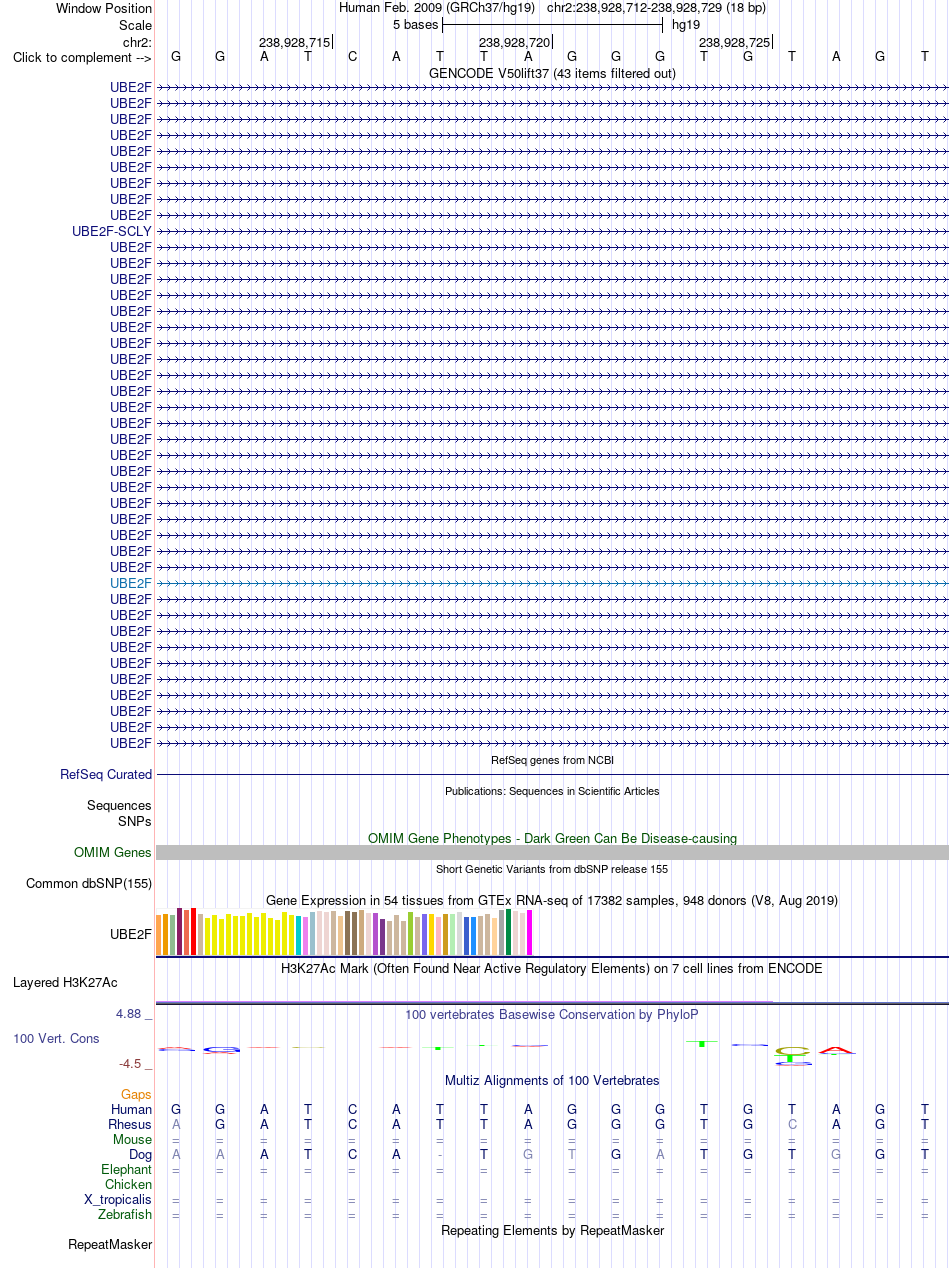Open the H3K27Ac Mark track title
This screenshot has height=1268, width=950.
coord(552,968)
